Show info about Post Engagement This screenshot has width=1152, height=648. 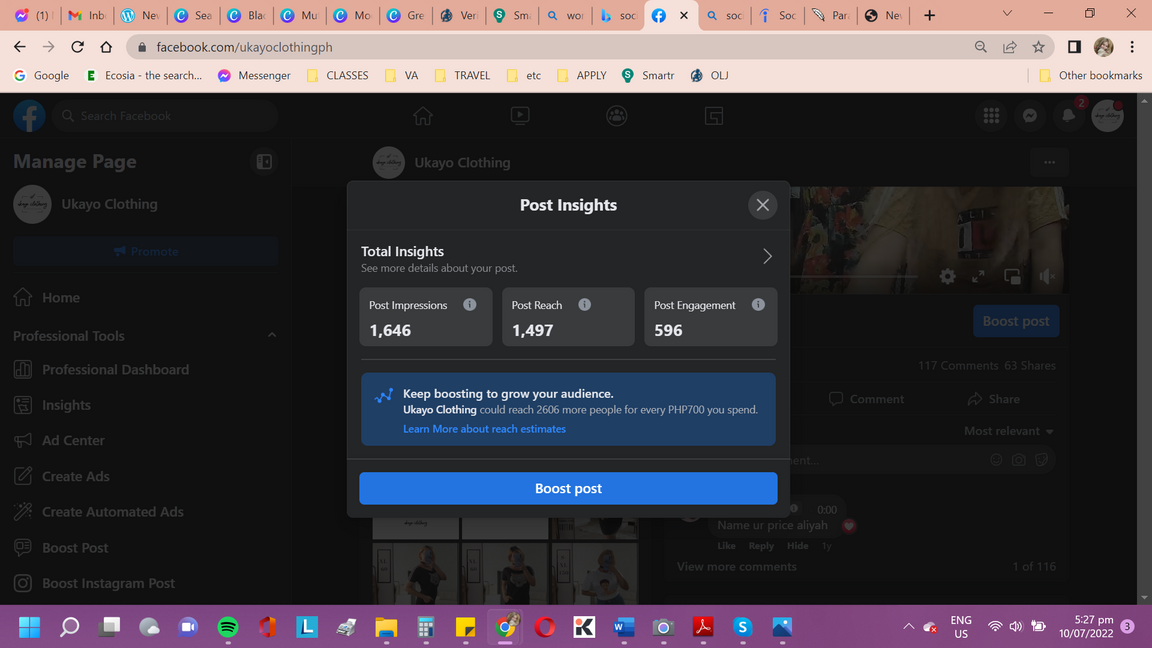point(758,305)
